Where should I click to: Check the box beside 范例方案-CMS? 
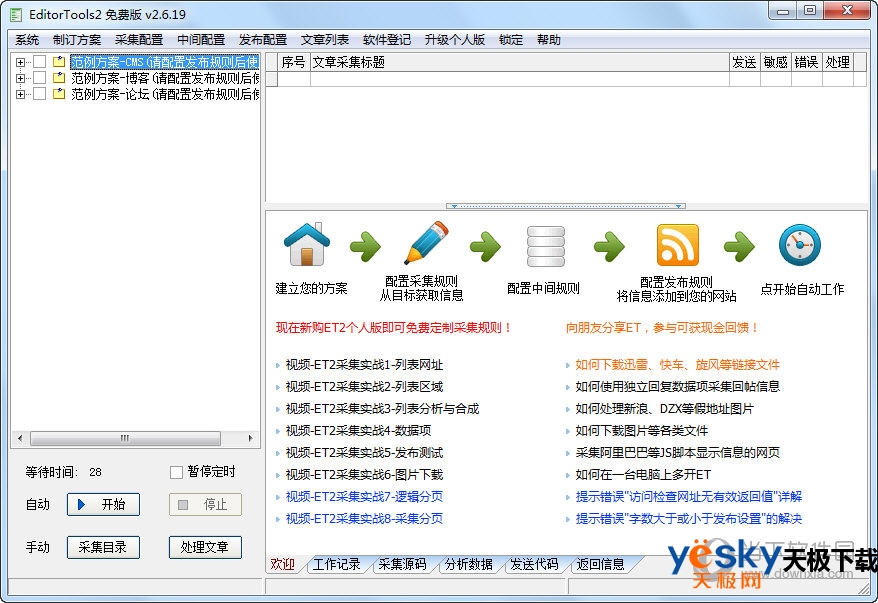coord(39,62)
